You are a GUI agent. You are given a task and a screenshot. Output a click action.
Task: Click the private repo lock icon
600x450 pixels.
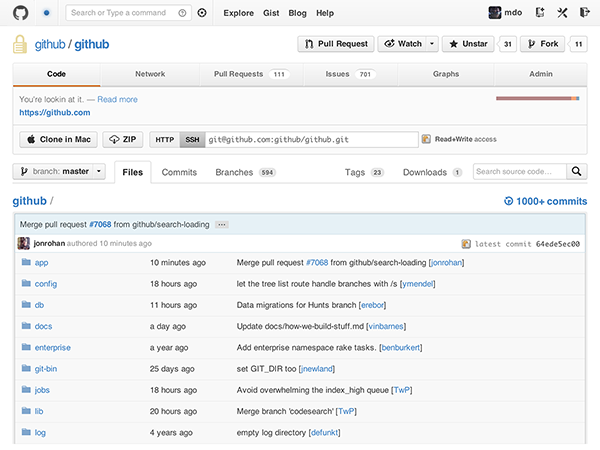tap(20, 44)
